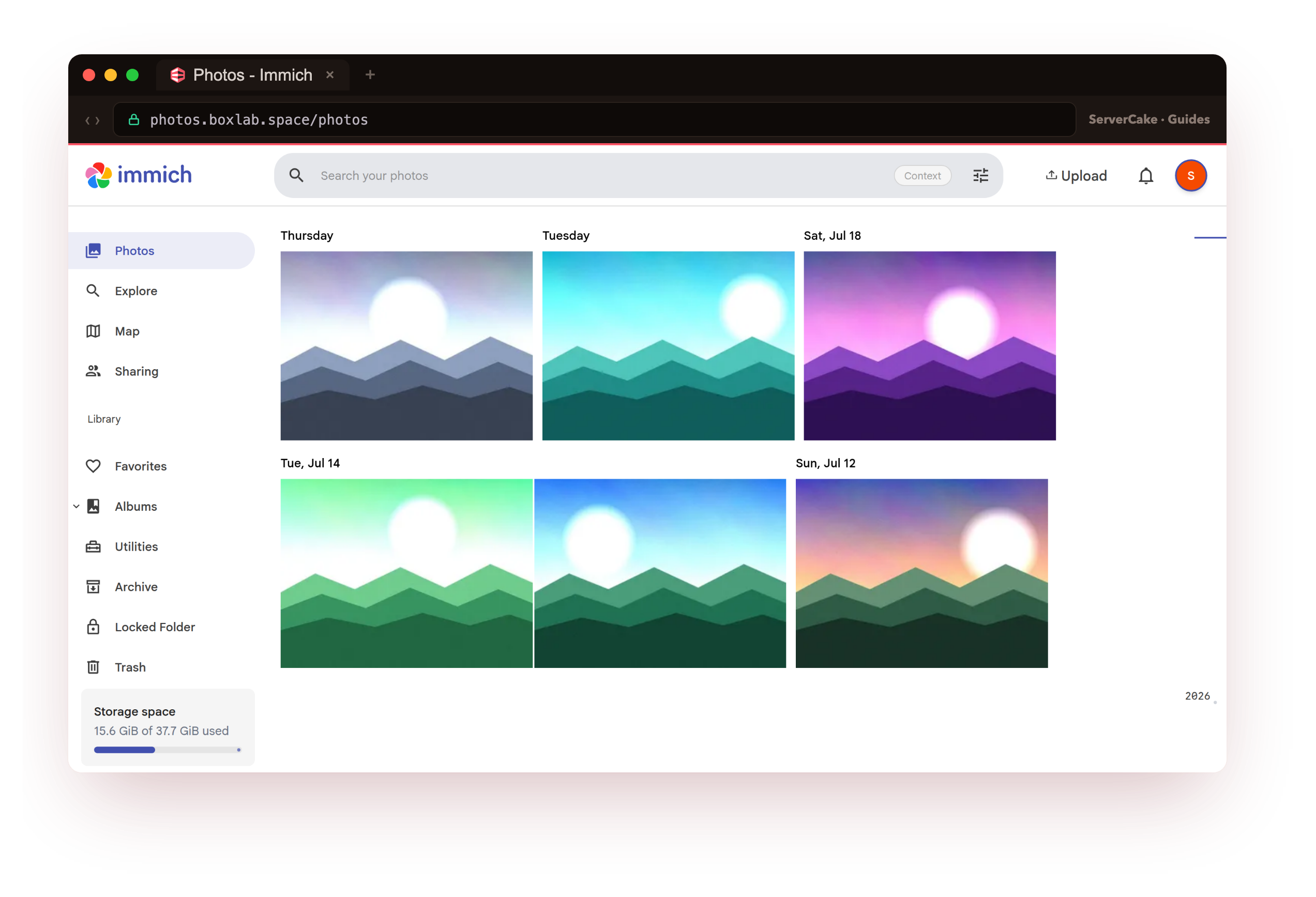Select the Photos - Immich browser tab

click(252, 75)
